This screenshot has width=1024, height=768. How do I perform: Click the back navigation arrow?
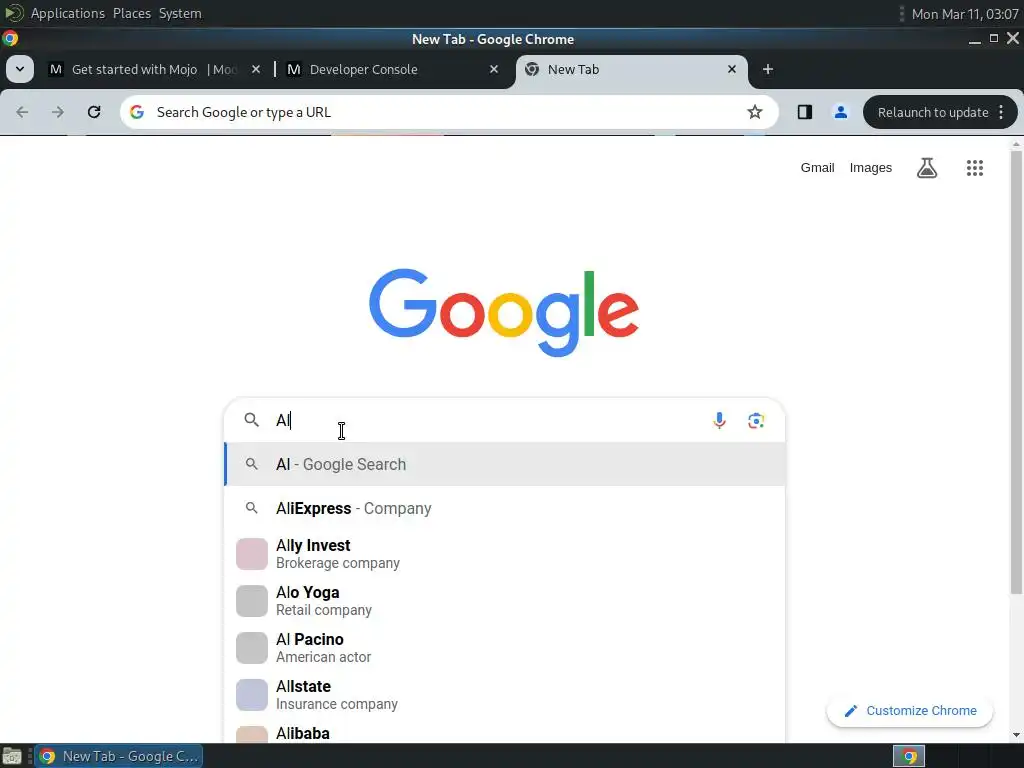point(22,112)
